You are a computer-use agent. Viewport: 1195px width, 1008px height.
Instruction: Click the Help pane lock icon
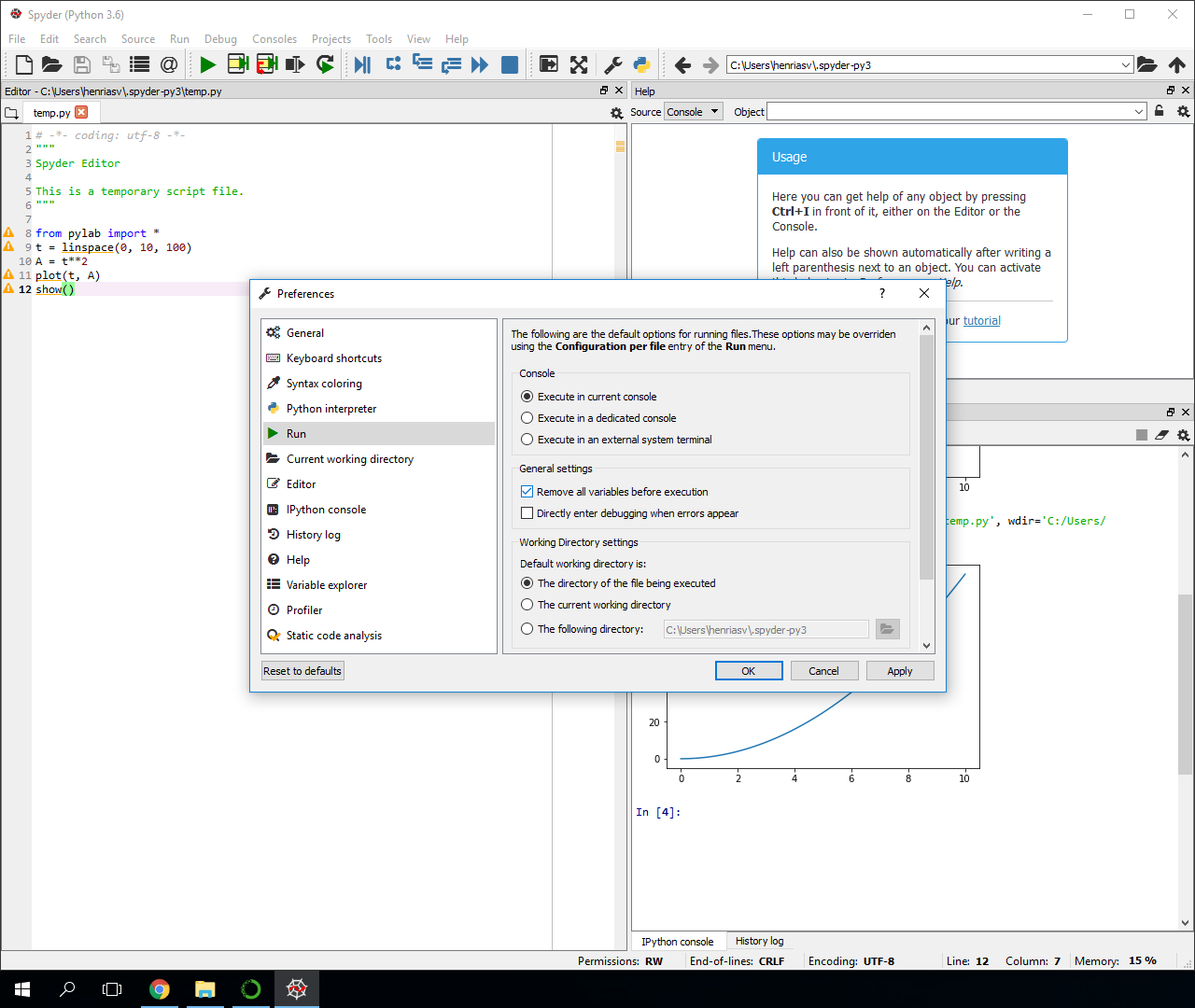pyautogui.click(x=1160, y=111)
